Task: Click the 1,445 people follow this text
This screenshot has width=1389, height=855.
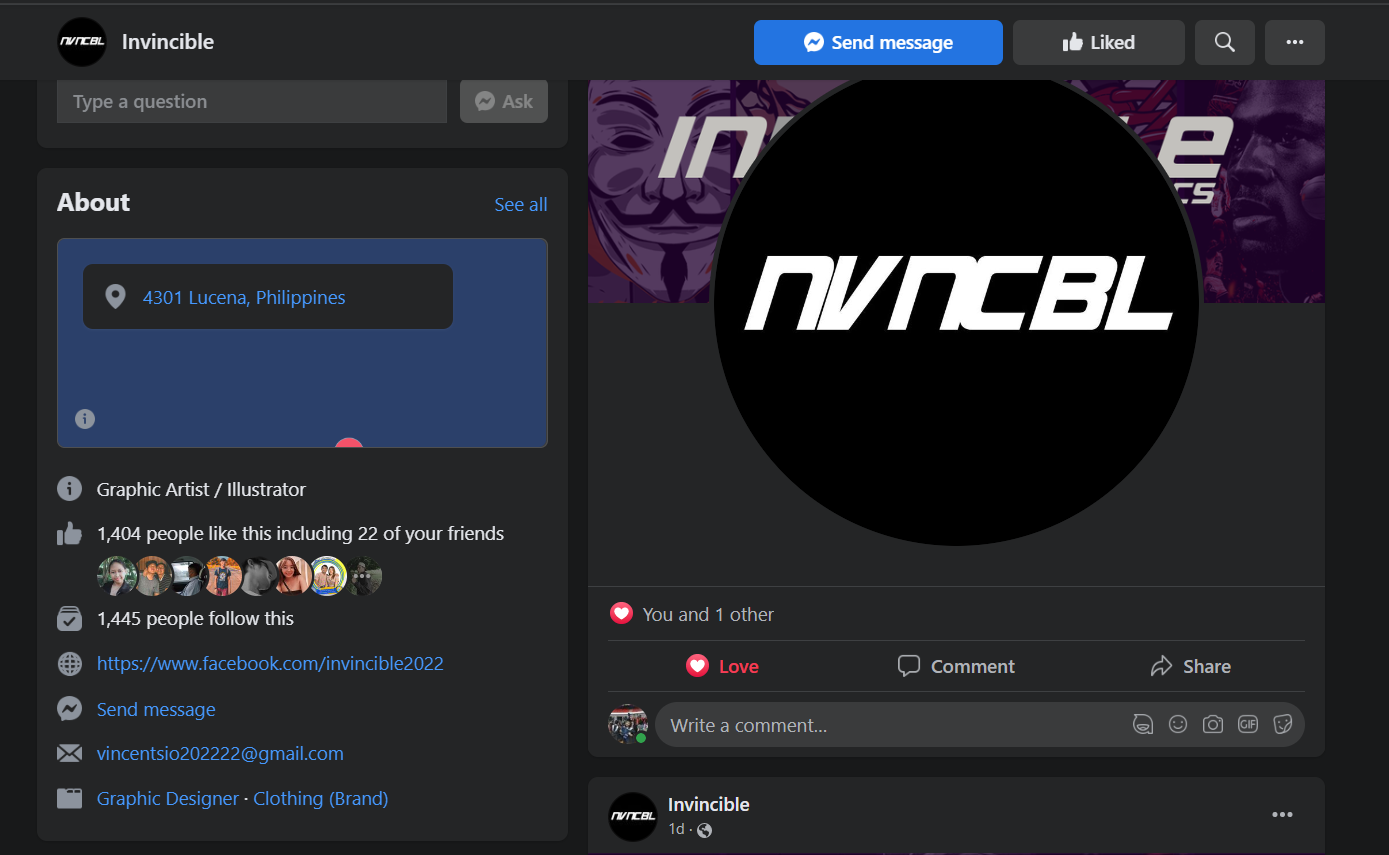Action: [x=195, y=619]
